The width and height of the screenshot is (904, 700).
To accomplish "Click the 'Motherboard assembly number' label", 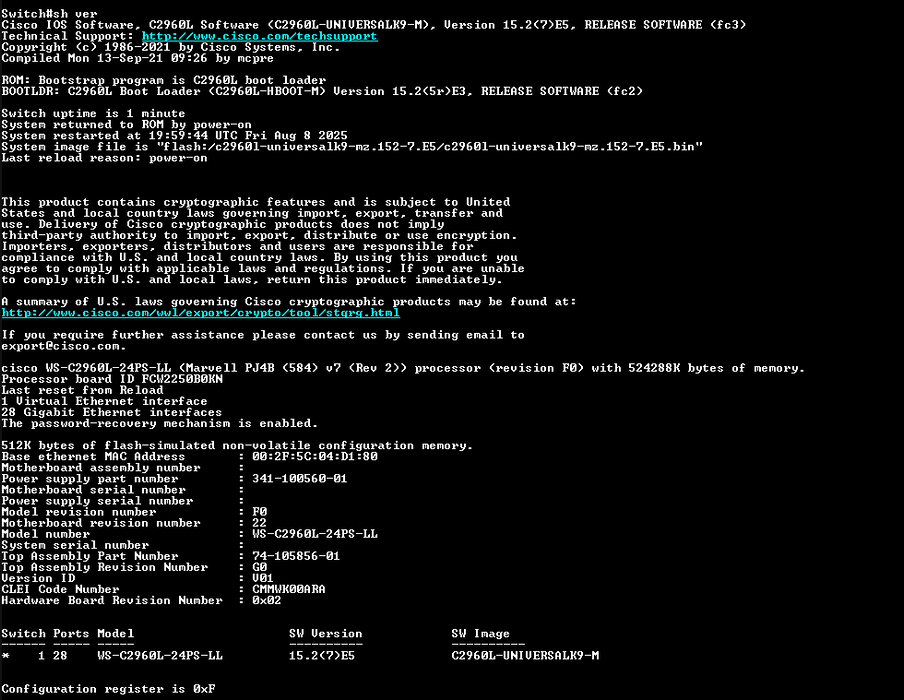I will tap(101, 468).
